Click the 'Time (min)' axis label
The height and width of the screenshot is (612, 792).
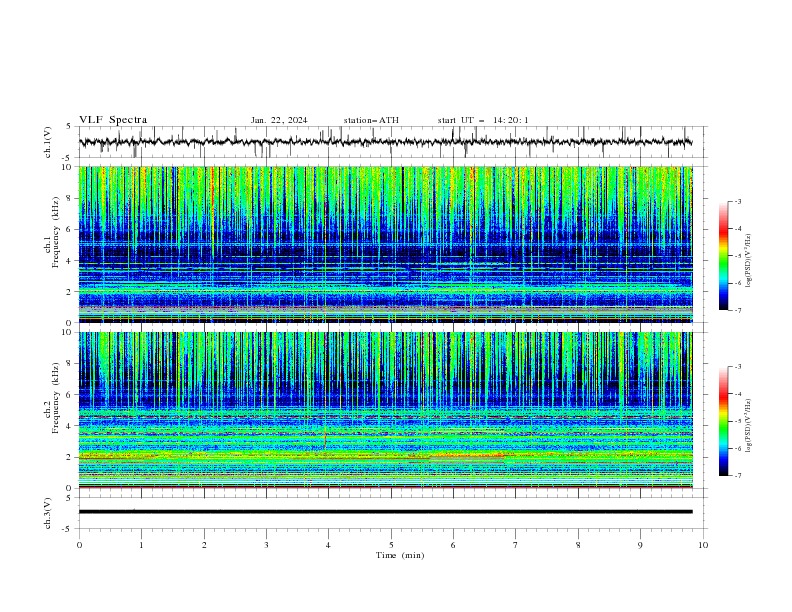[400, 555]
